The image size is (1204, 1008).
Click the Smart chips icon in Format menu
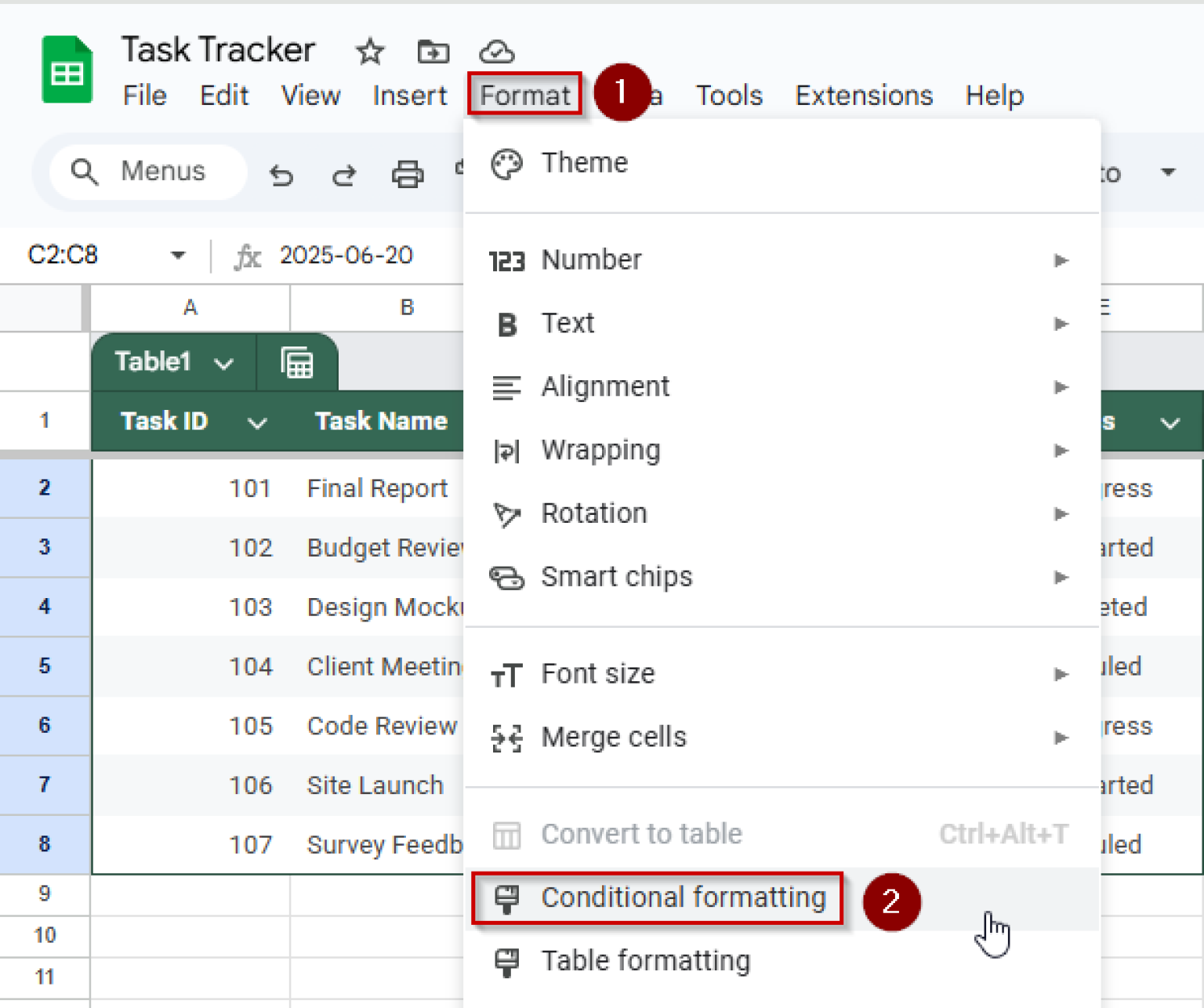pos(507,578)
